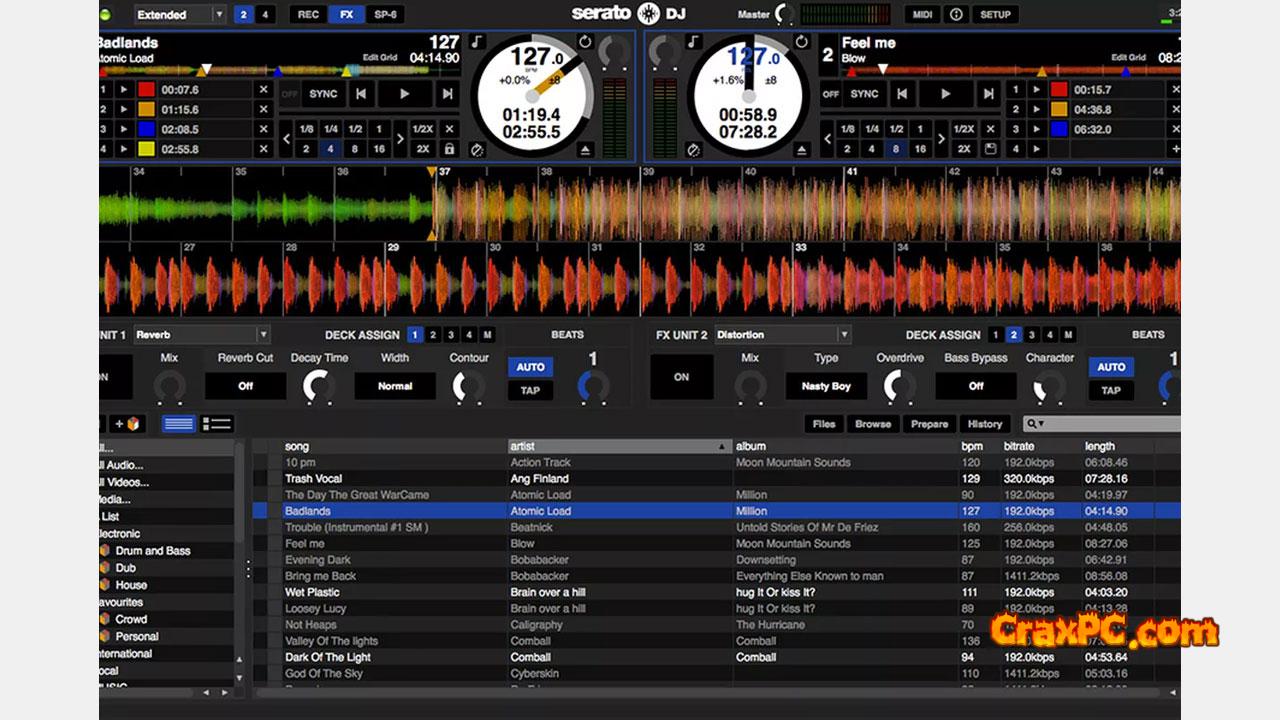Click the loop lock padlock icon

450,149
